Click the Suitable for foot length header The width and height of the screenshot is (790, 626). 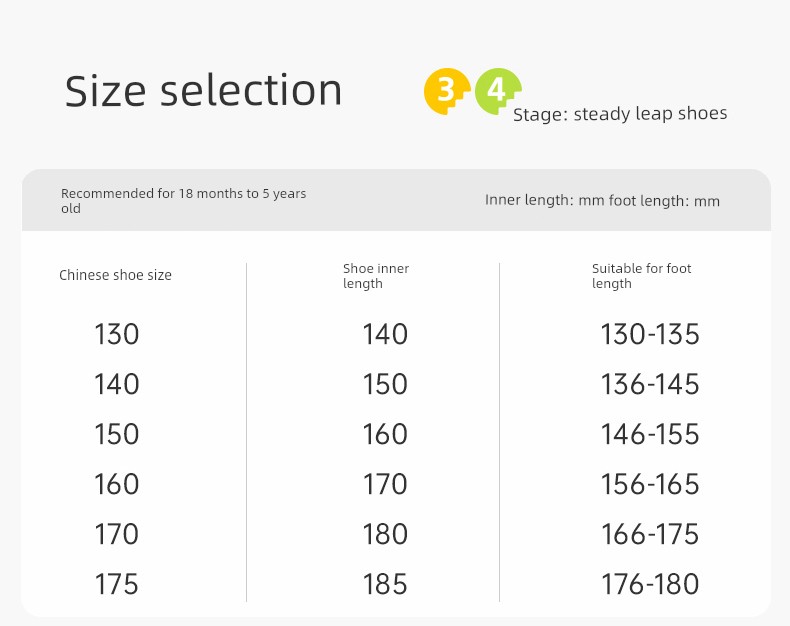click(x=641, y=276)
